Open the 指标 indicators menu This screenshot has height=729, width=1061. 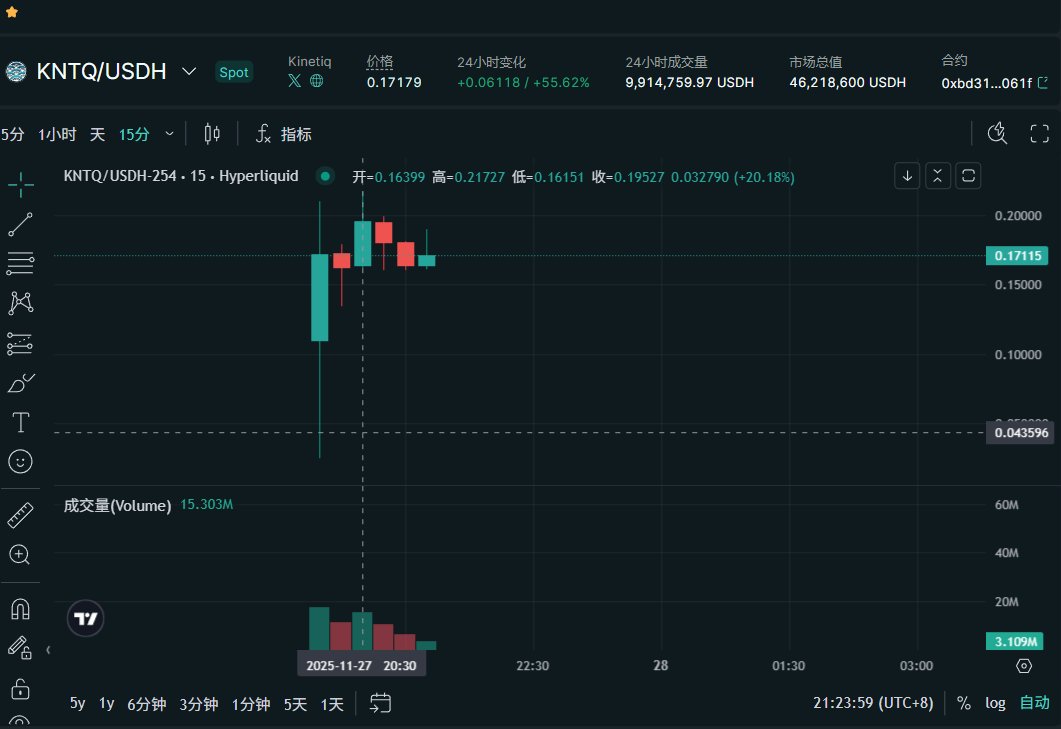(283, 134)
